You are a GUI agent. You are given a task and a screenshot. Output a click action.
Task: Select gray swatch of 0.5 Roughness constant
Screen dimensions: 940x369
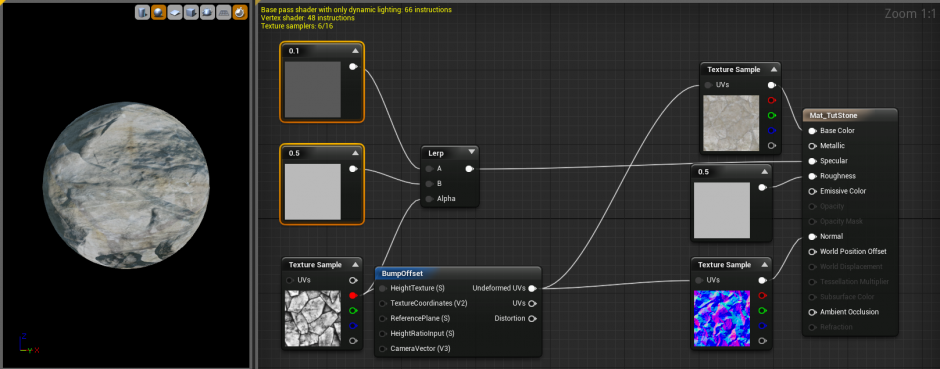click(x=722, y=210)
